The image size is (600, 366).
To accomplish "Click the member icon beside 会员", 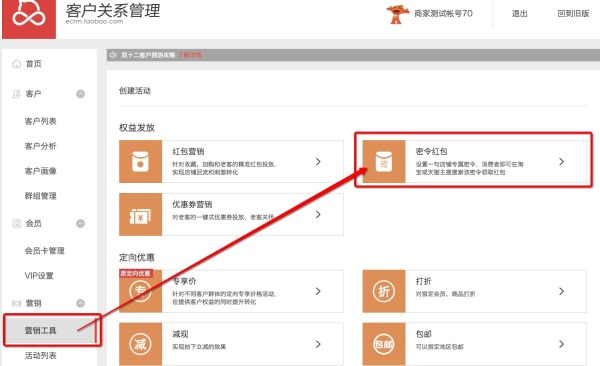I will 16,223.
